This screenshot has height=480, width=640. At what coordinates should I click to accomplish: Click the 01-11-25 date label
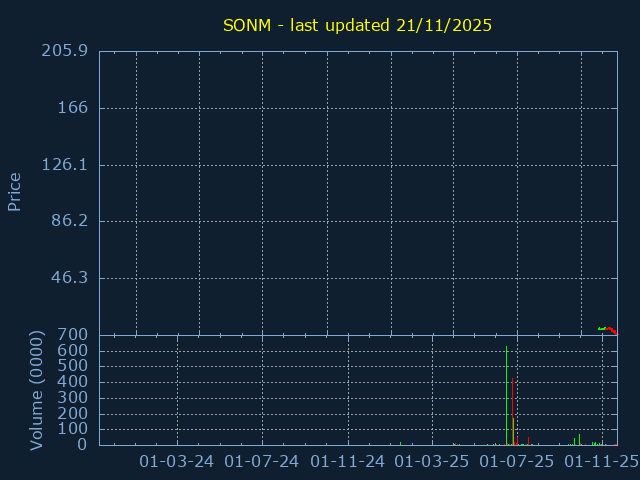pyautogui.click(x=602, y=461)
